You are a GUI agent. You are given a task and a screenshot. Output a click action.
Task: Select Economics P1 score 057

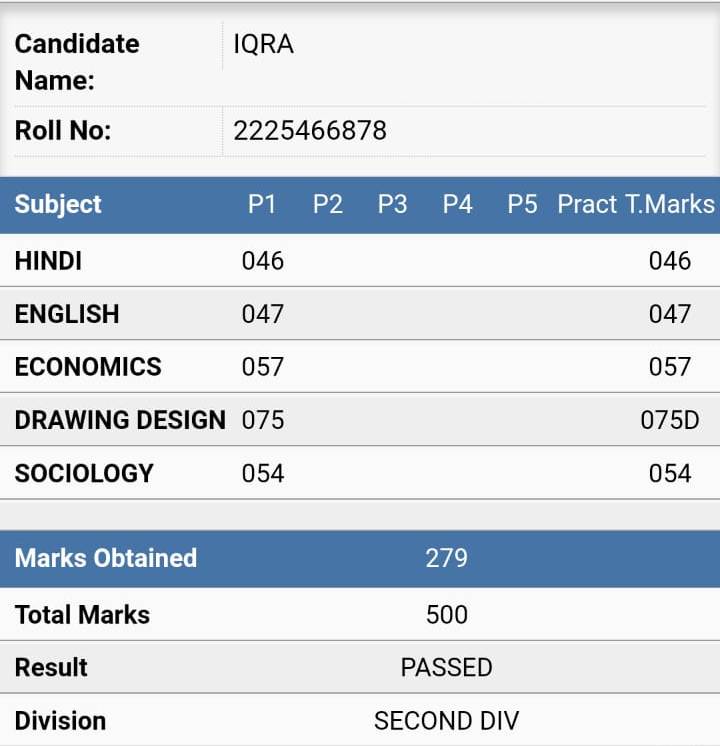pyautogui.click(x=263, y=367)
